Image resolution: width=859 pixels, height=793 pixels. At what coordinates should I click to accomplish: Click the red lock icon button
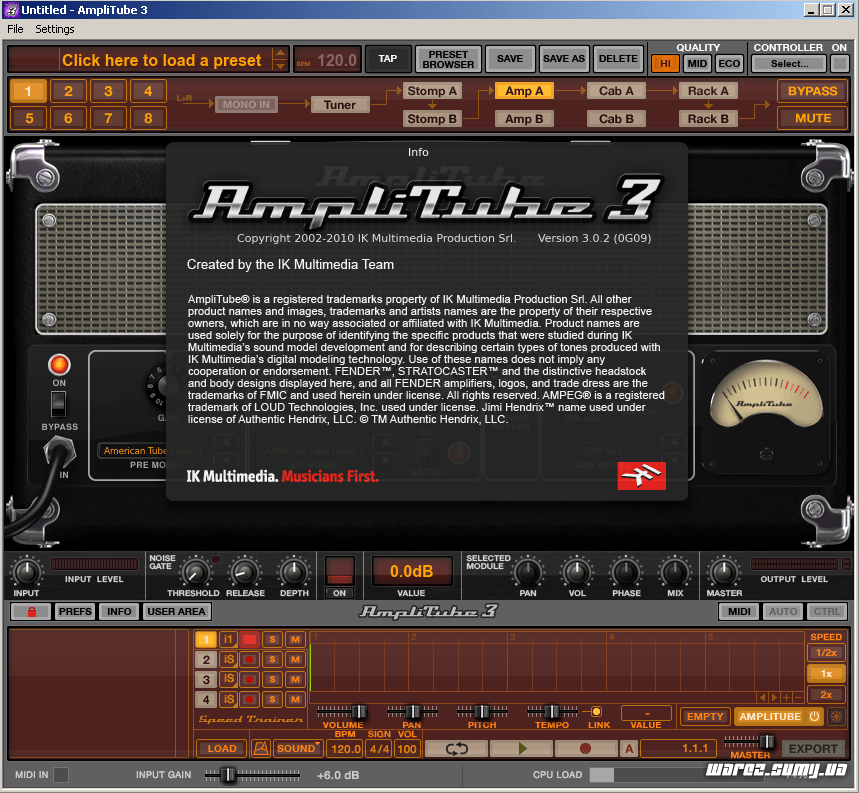(30, 611)
